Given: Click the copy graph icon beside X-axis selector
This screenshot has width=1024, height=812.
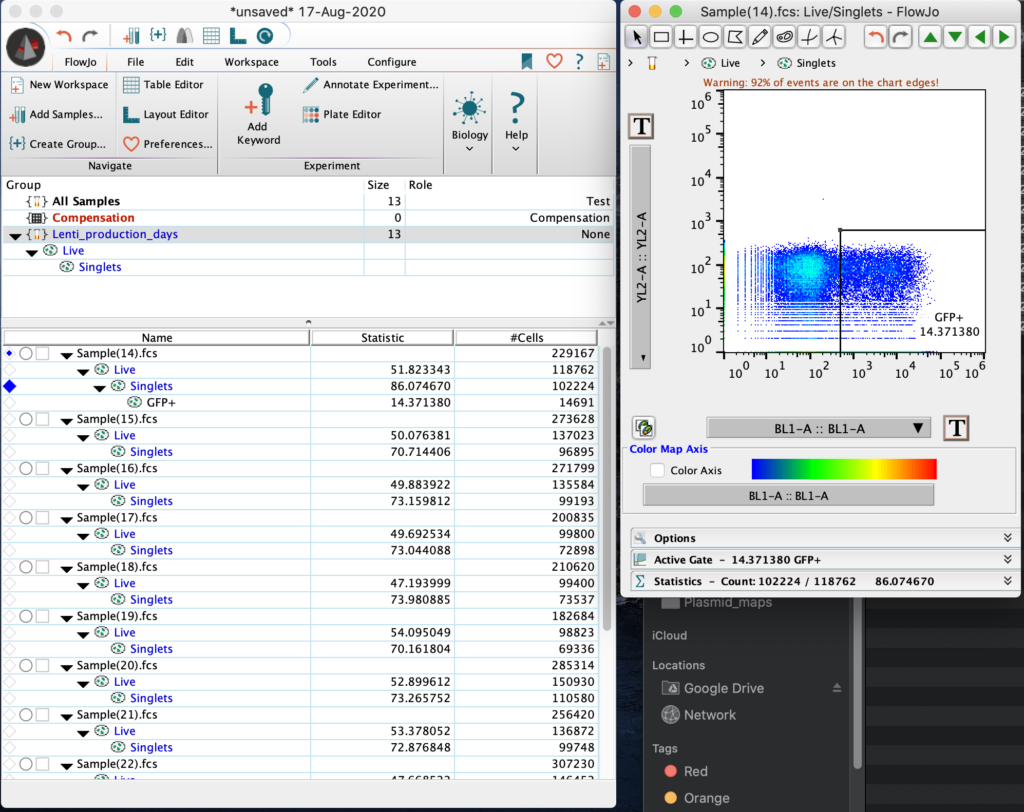Looking at the screenshot, I should click(x=644, y=429).
